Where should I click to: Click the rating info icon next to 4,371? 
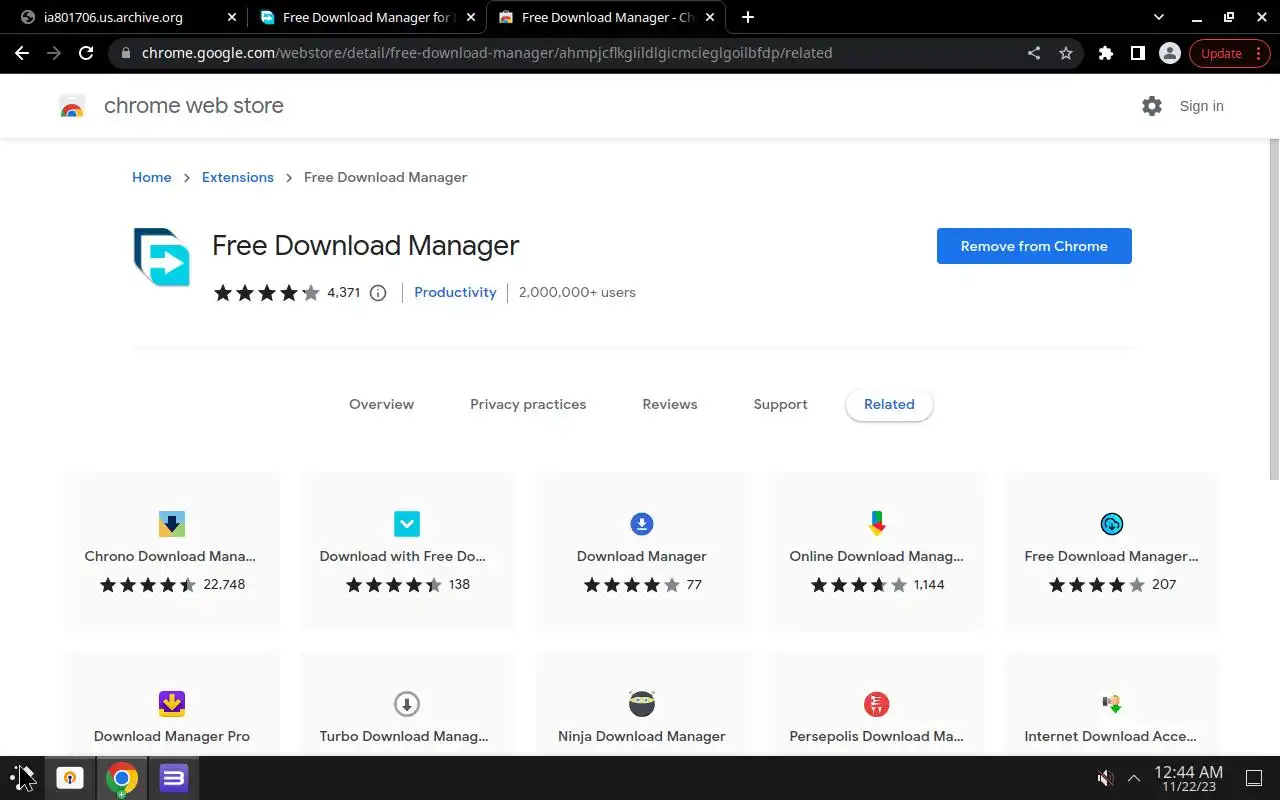(378, 293)
